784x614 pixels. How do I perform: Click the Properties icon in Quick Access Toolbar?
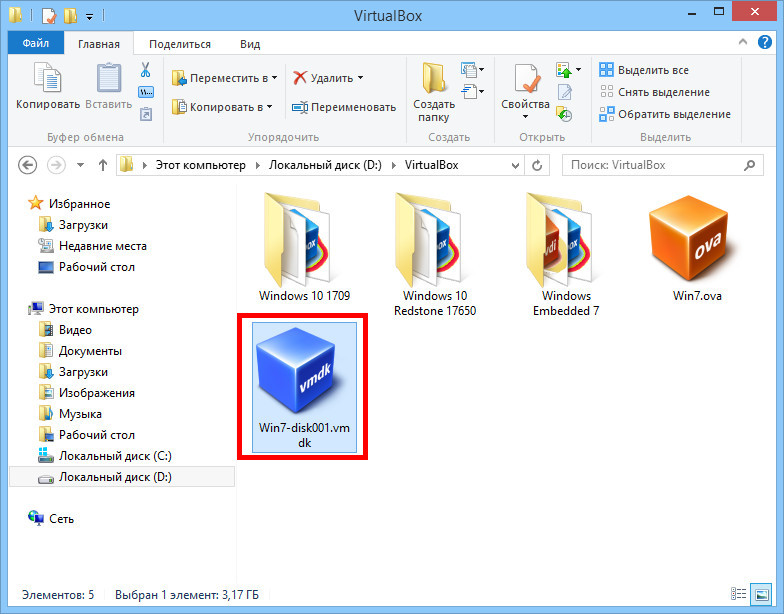48,16
